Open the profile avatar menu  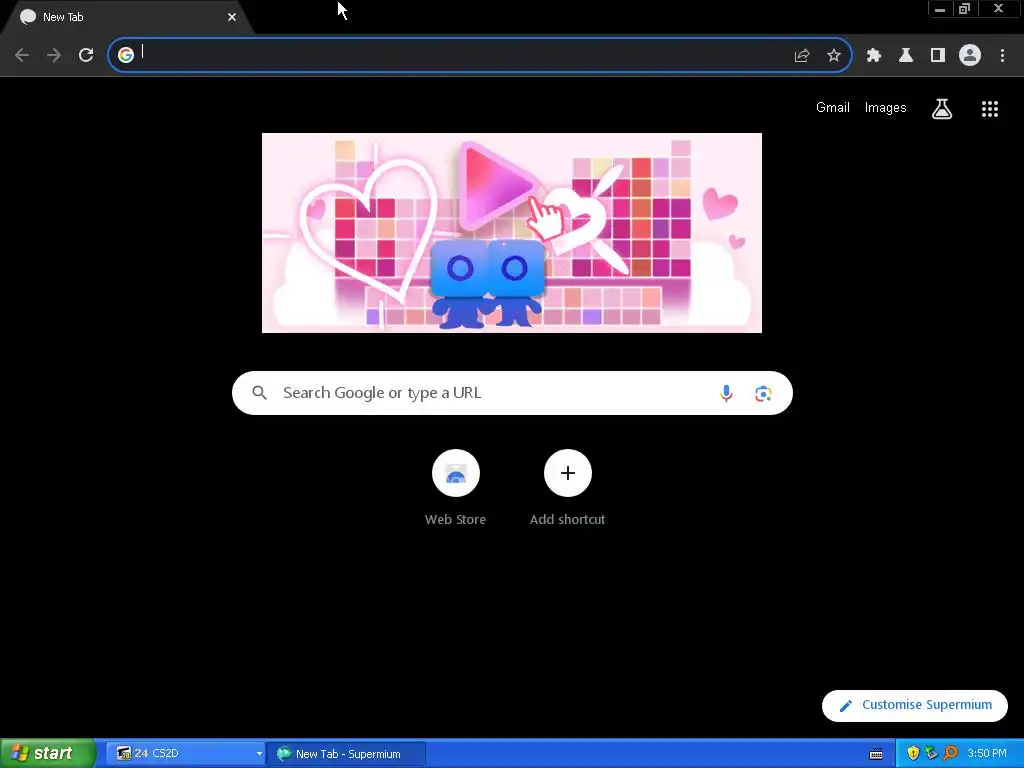pyautogui.click(x=970, y=56)
